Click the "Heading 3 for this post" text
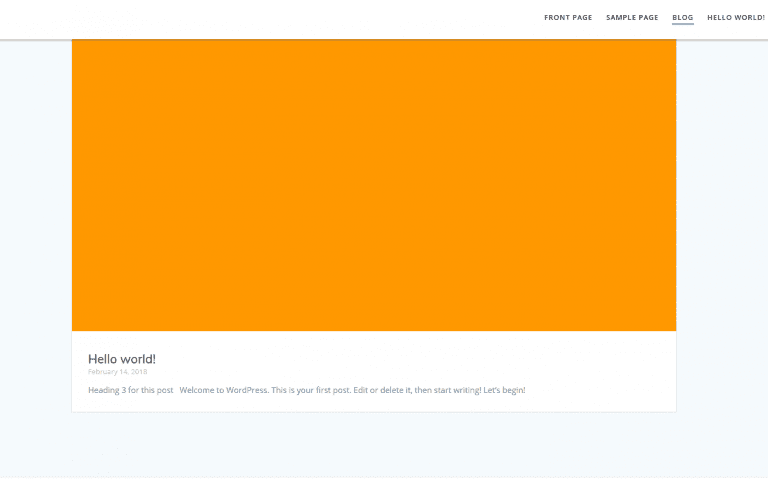768x479 pixels. click(130, 390)
